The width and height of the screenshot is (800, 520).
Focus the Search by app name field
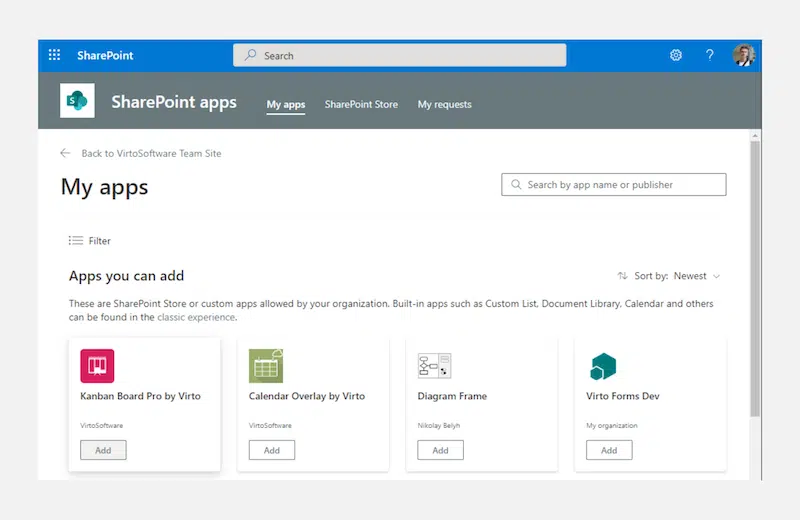[x=613, y=184]
